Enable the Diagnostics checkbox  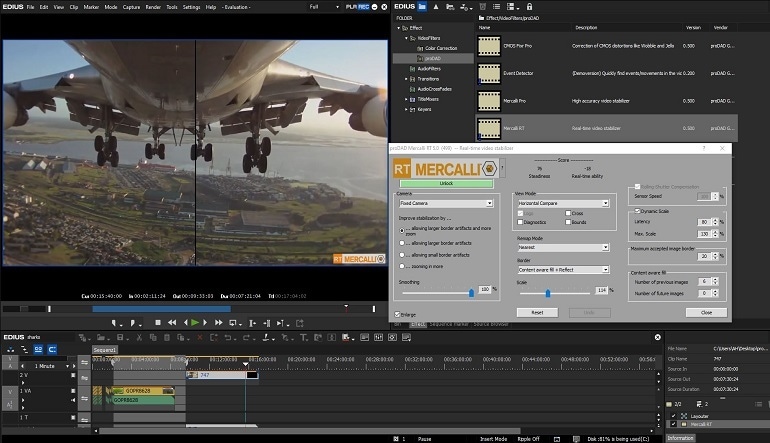(x=520, y=222)
